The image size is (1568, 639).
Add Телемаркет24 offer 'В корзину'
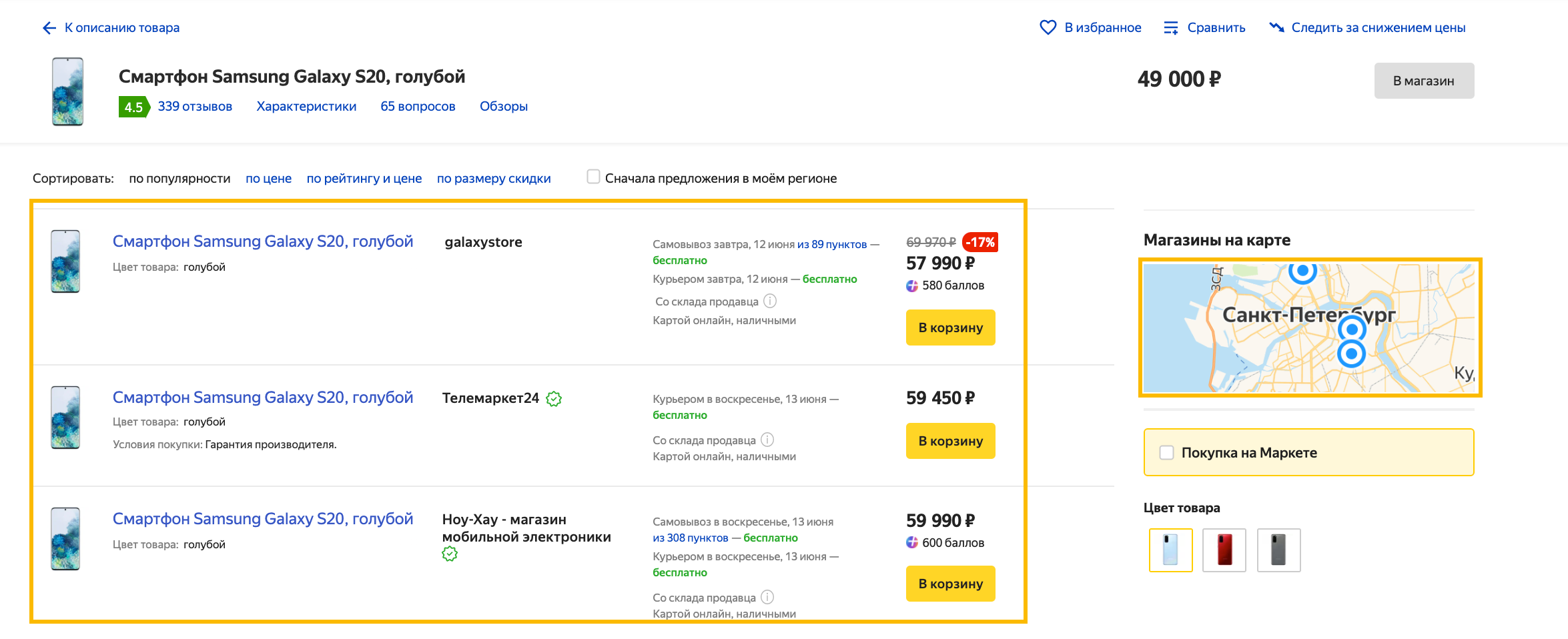pos(950,441)
